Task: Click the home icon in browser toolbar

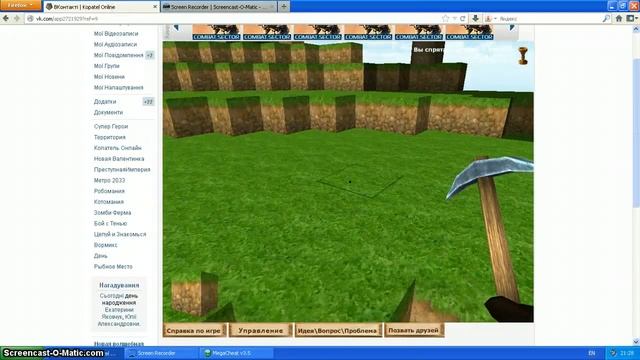Action: tap(619, 18)
